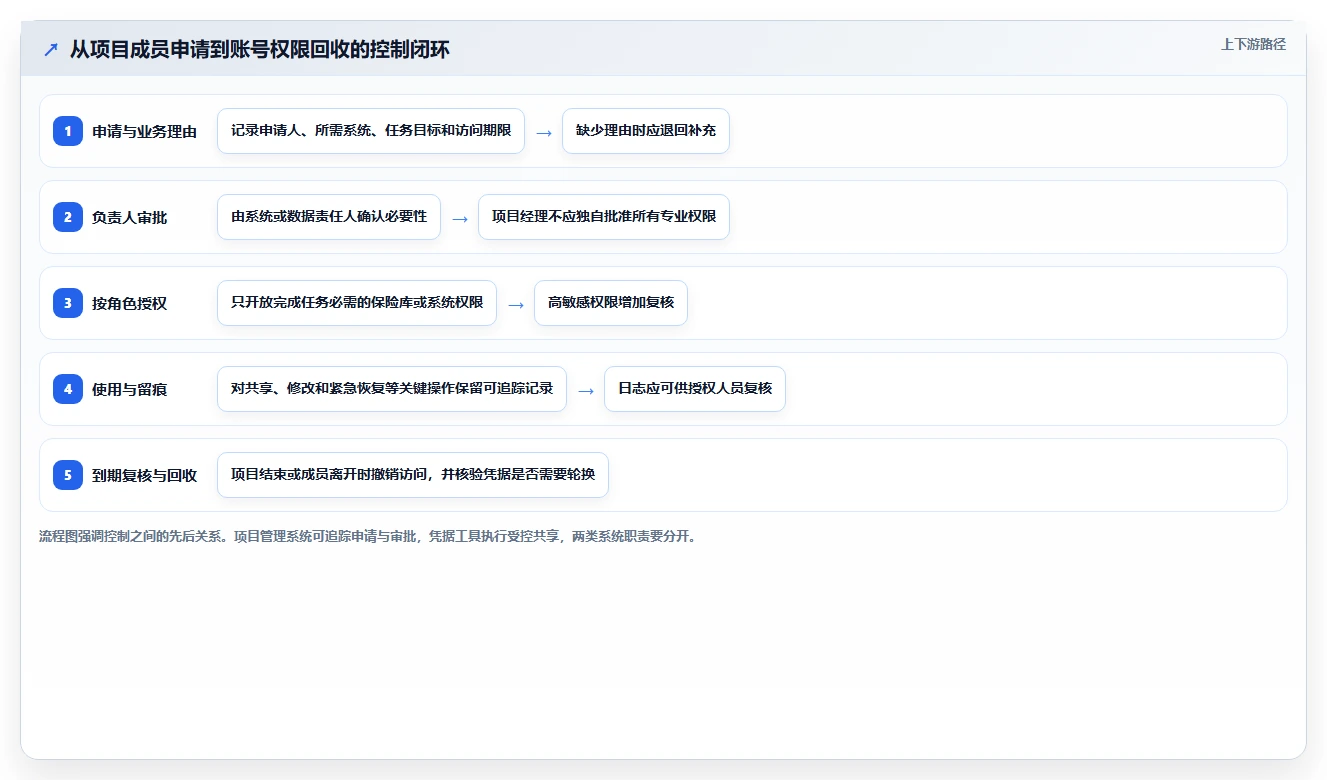Select the 到期复核与回收 step label
Screen dimensions: 1327x780
point(144,476)
